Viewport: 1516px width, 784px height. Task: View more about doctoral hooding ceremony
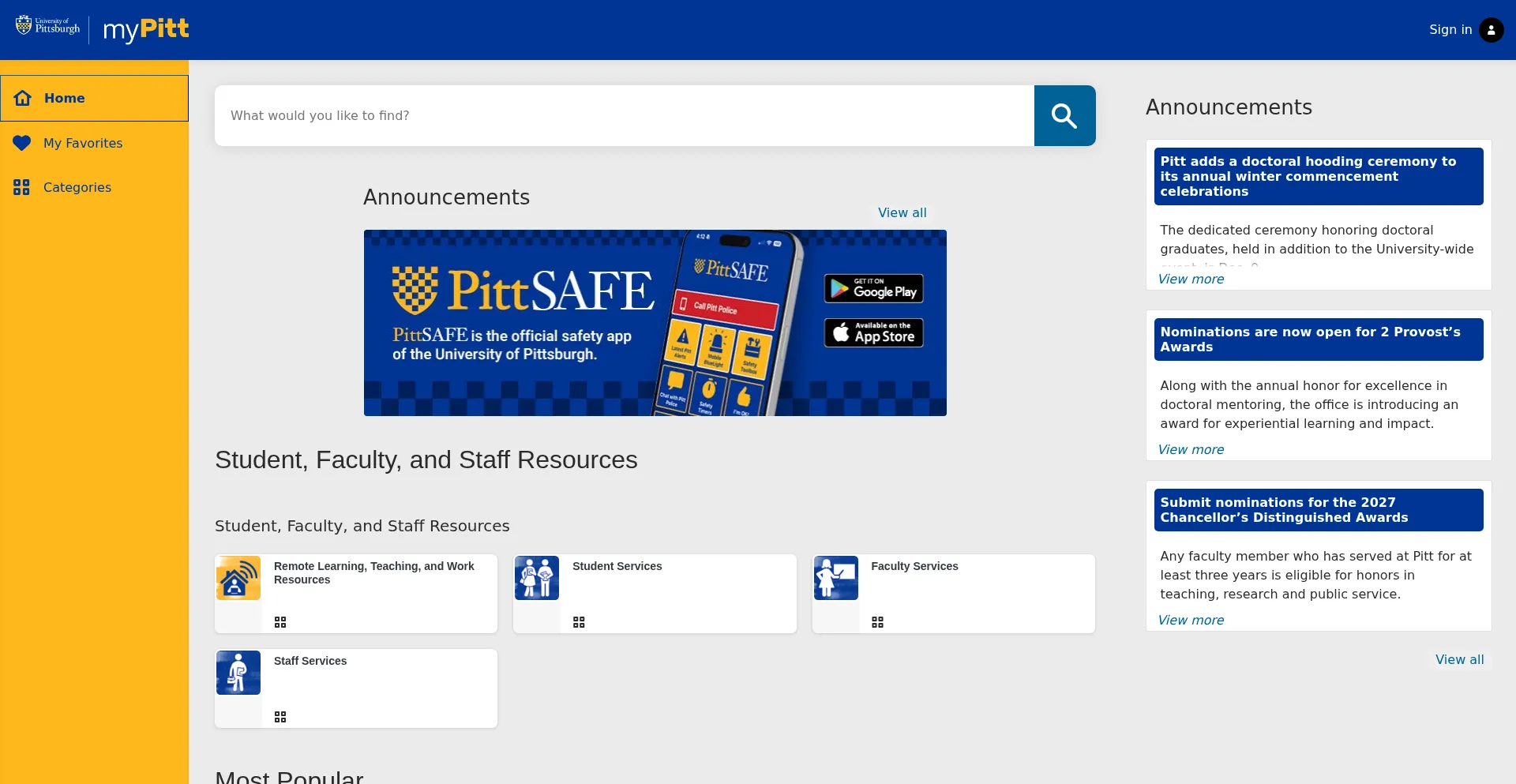(x=1191, y=279)
